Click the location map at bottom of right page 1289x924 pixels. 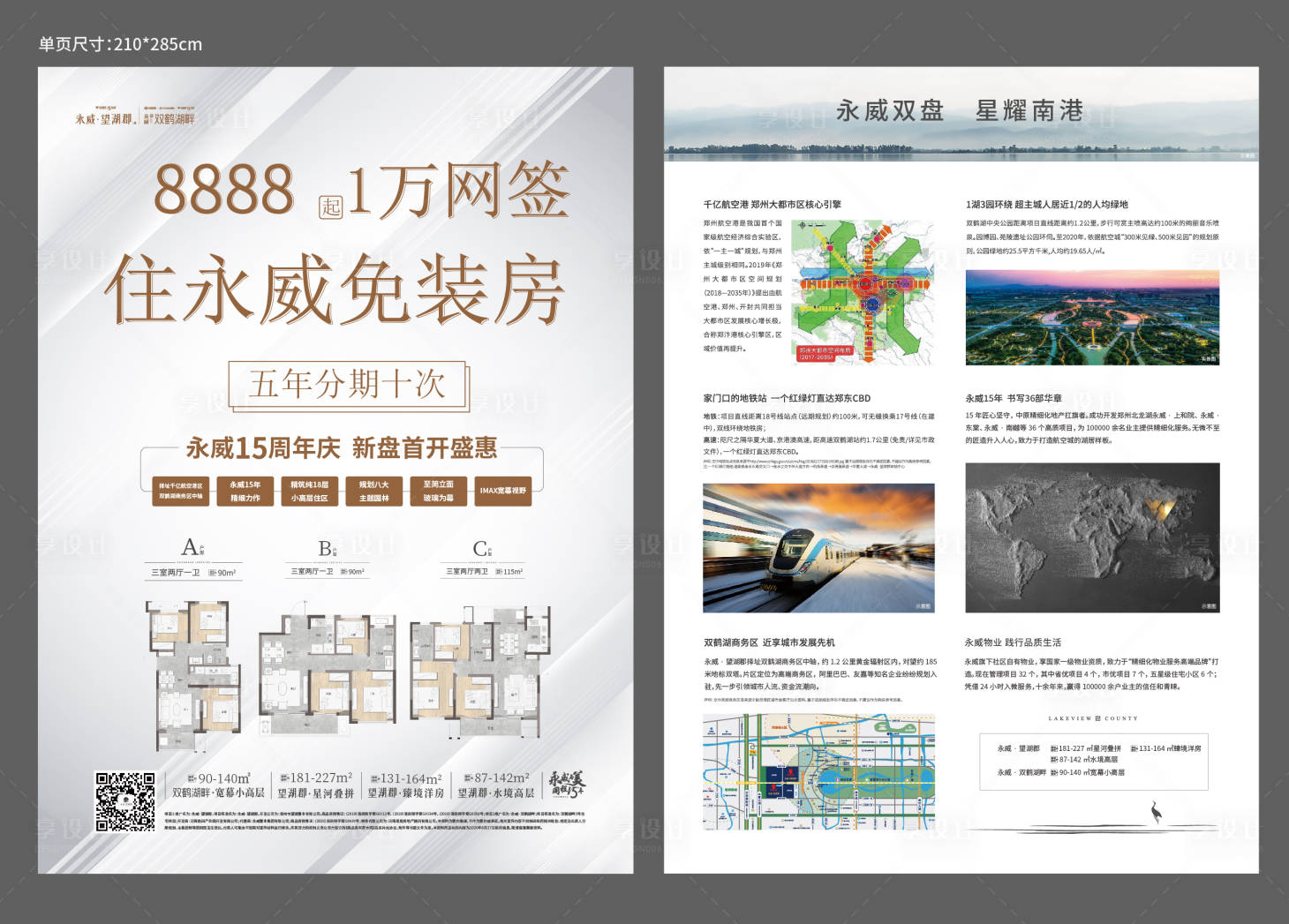(x=818, y=772)
